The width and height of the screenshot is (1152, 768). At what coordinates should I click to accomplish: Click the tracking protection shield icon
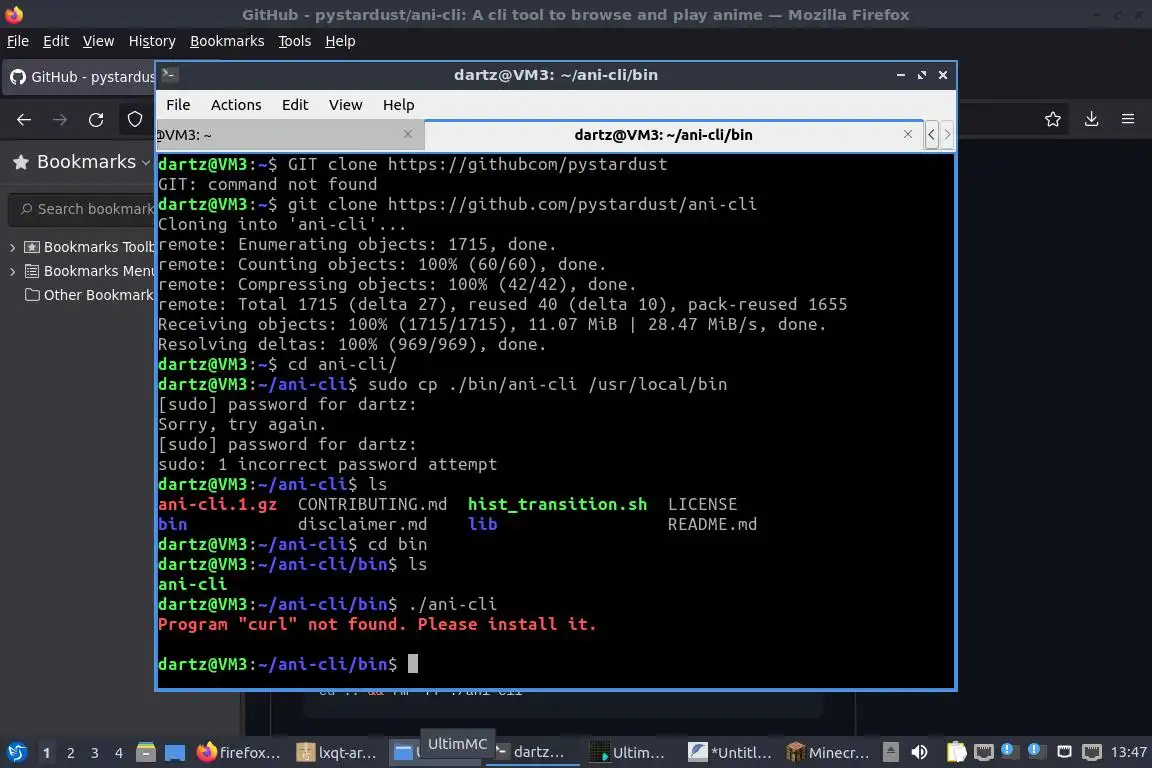click(135, 119)
